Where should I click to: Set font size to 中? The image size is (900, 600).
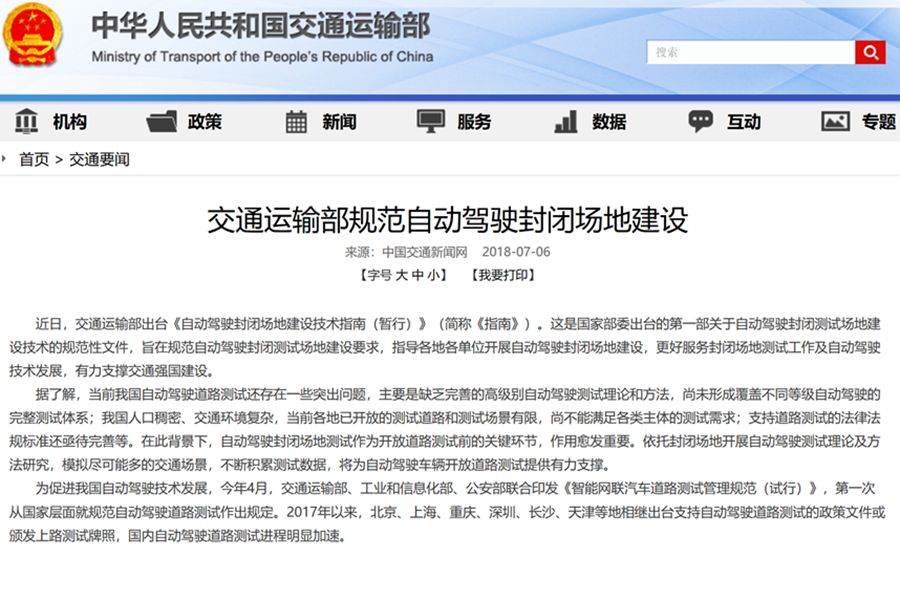(418, 275)
